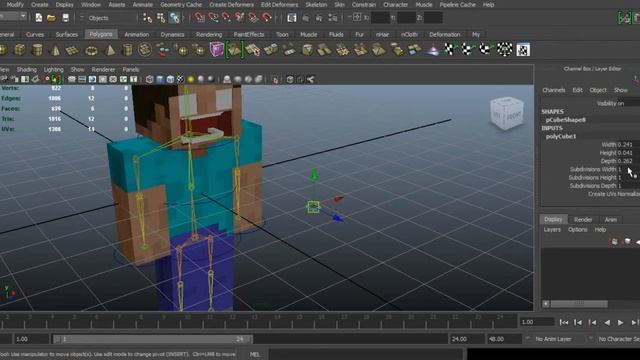640x360 pixels.
Task: Click the Select by object type icon
Action: pyautogui.click(x=161, y=18)
